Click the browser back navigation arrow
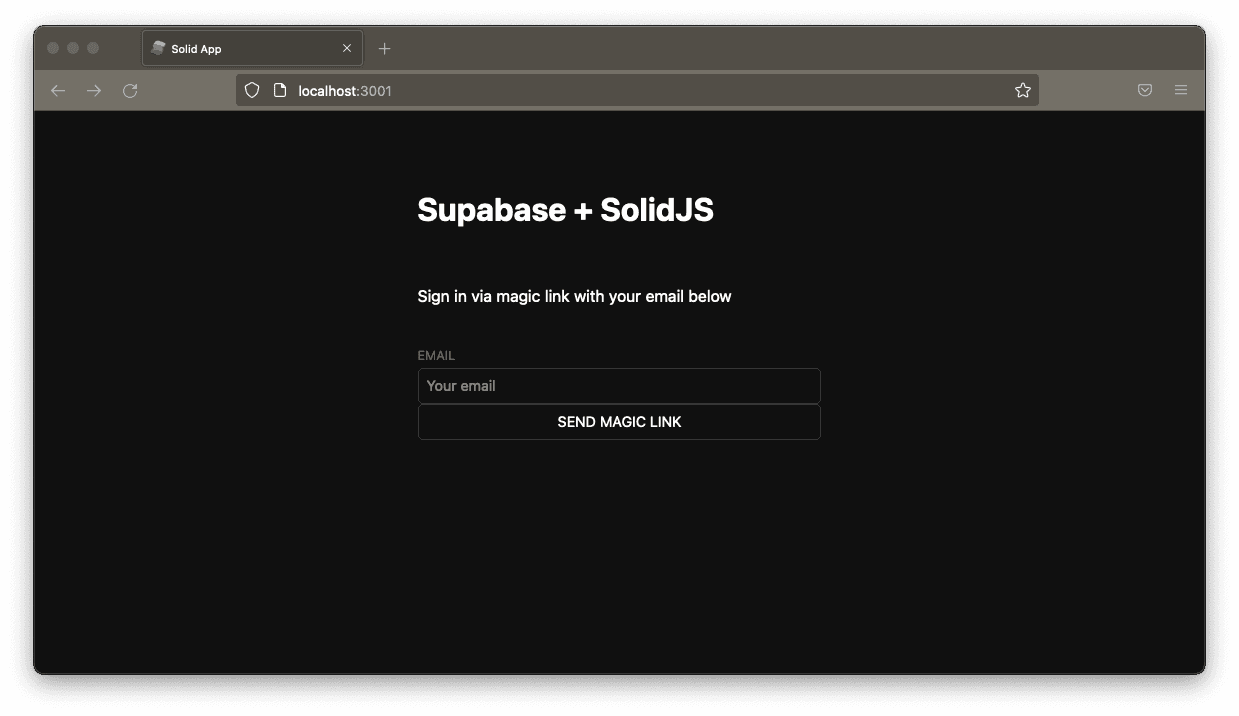This screenshot has height=716, width=1239. click(x=57, y=90)
